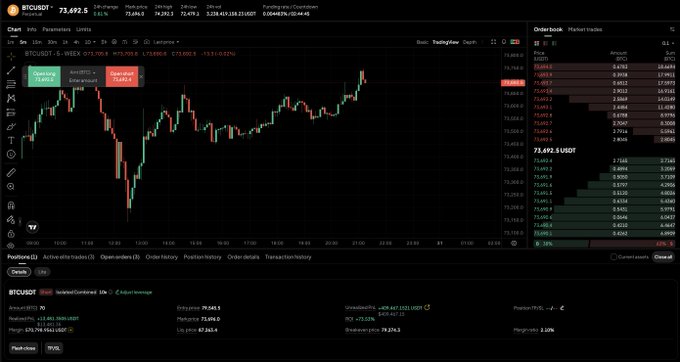Open the Market trades tab
Screen dimensions: 680x362
click(585, 29)
